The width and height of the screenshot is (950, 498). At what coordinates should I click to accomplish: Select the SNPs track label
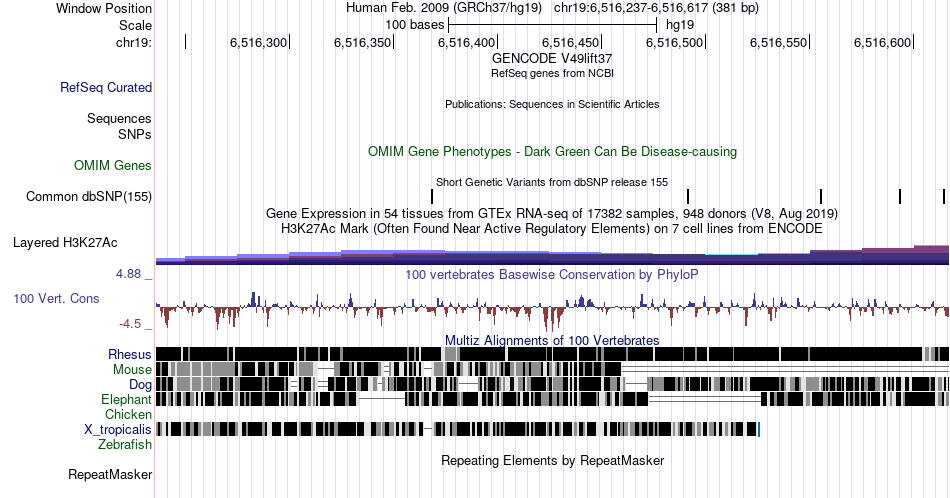pos(135,134)
